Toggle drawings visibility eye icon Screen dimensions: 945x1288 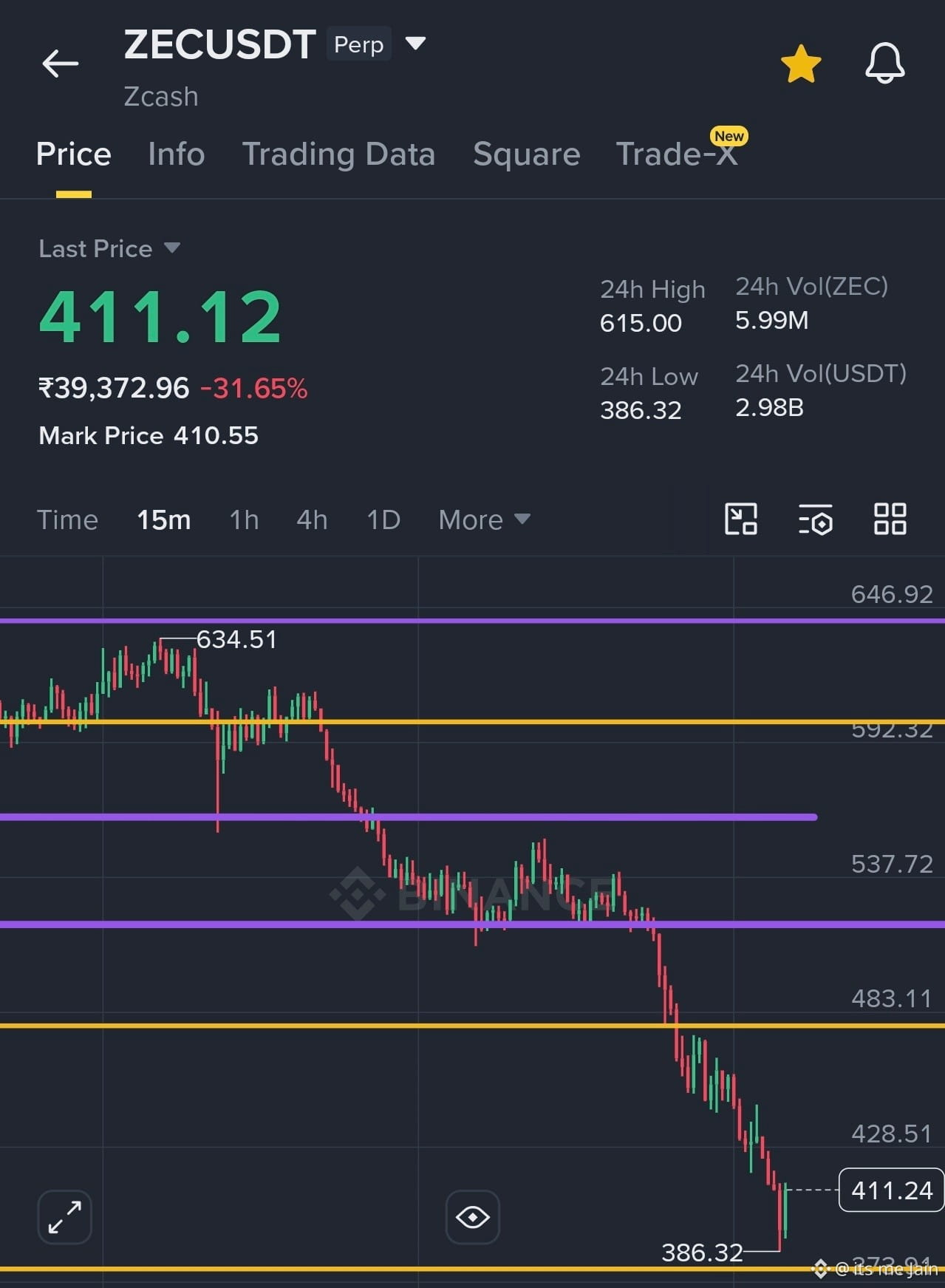pos(473,1216)
